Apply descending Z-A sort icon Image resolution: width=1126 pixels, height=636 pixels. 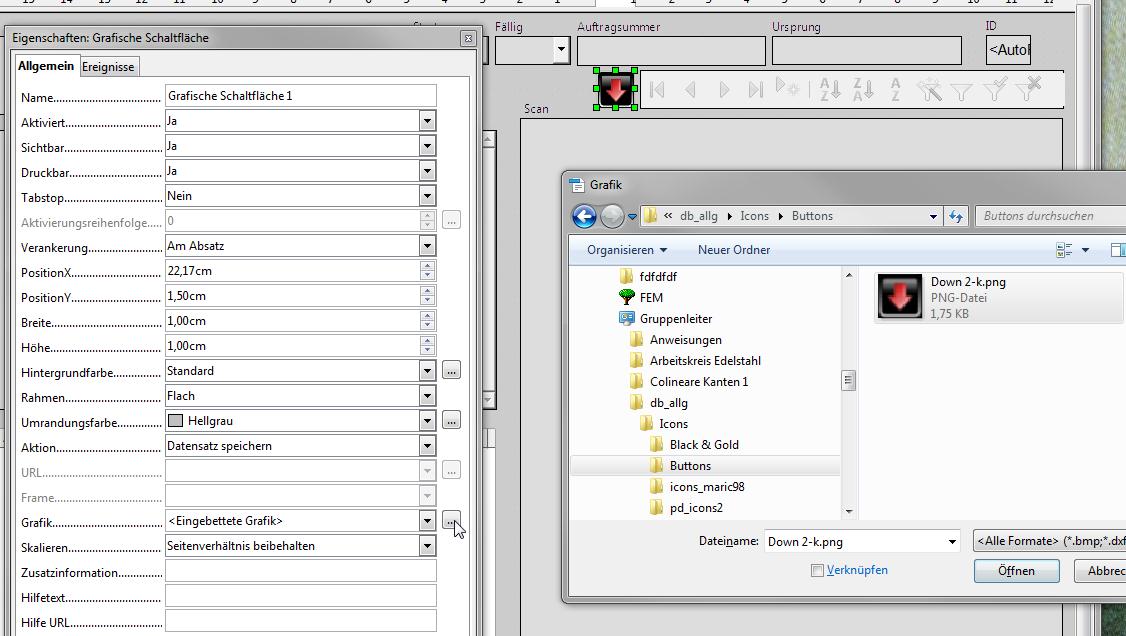862,88
